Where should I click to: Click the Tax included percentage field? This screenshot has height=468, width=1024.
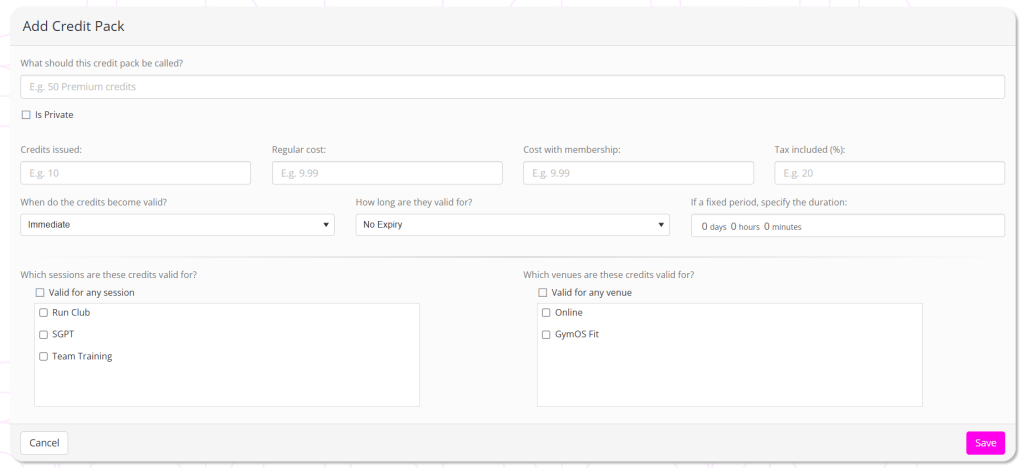tap(889, 173)
